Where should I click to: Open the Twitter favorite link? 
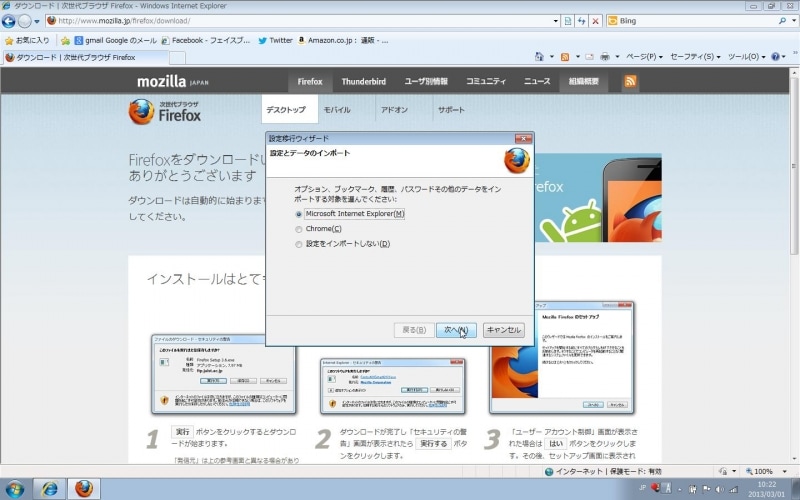coord(275,40)
